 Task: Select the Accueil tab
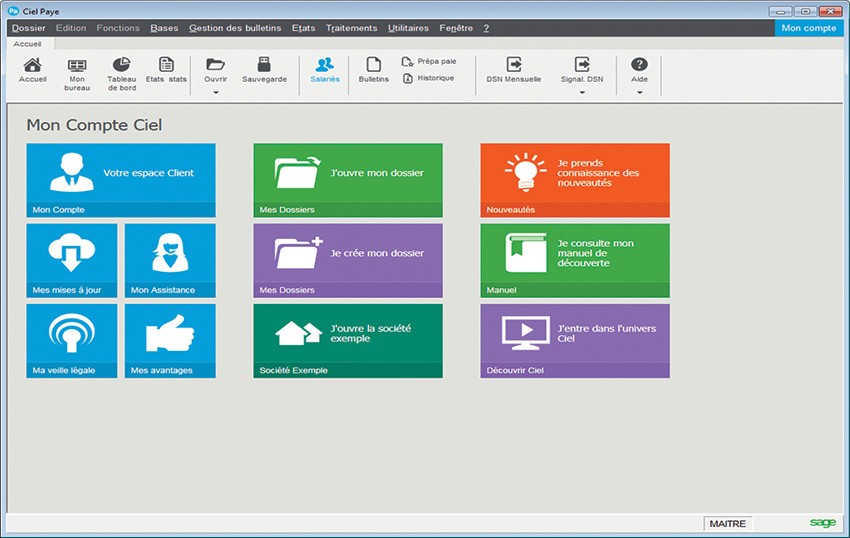(27, 44)
